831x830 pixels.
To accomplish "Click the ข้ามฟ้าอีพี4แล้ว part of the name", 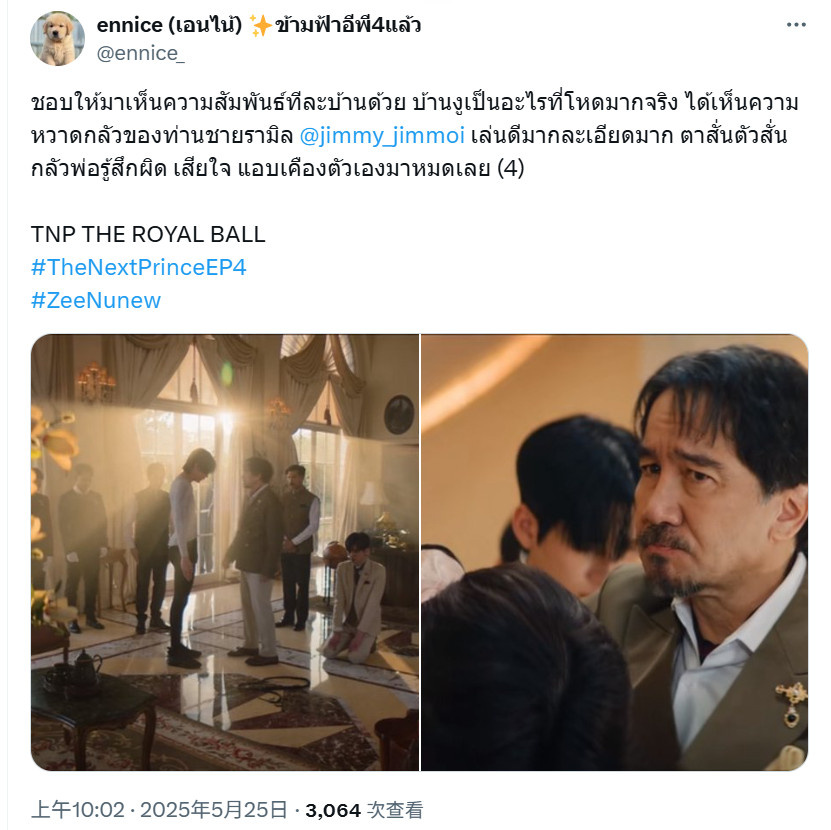I will point(348,25).
